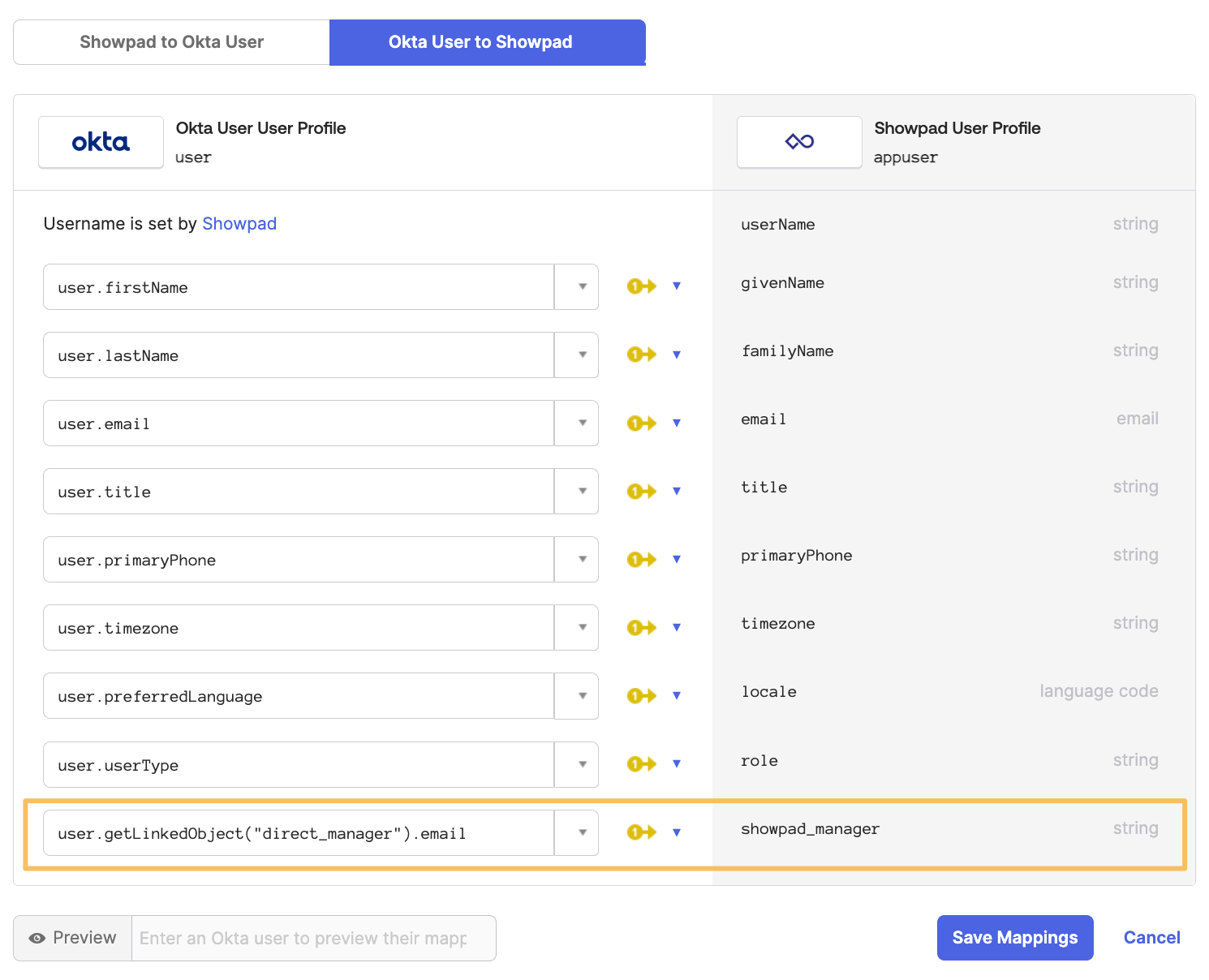The height and width of the screenshot is (980, 1209).
Task: Cancel the mapping changes
Action: [1151, 938]
